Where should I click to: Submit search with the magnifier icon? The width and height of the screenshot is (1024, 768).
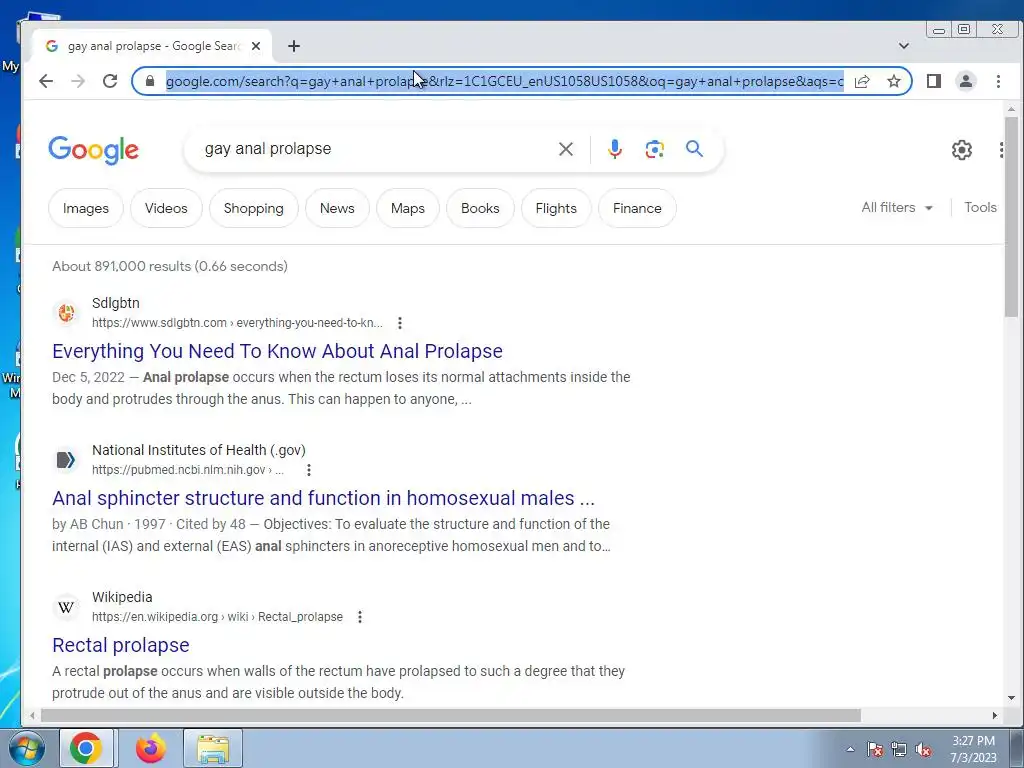(694, 149)
